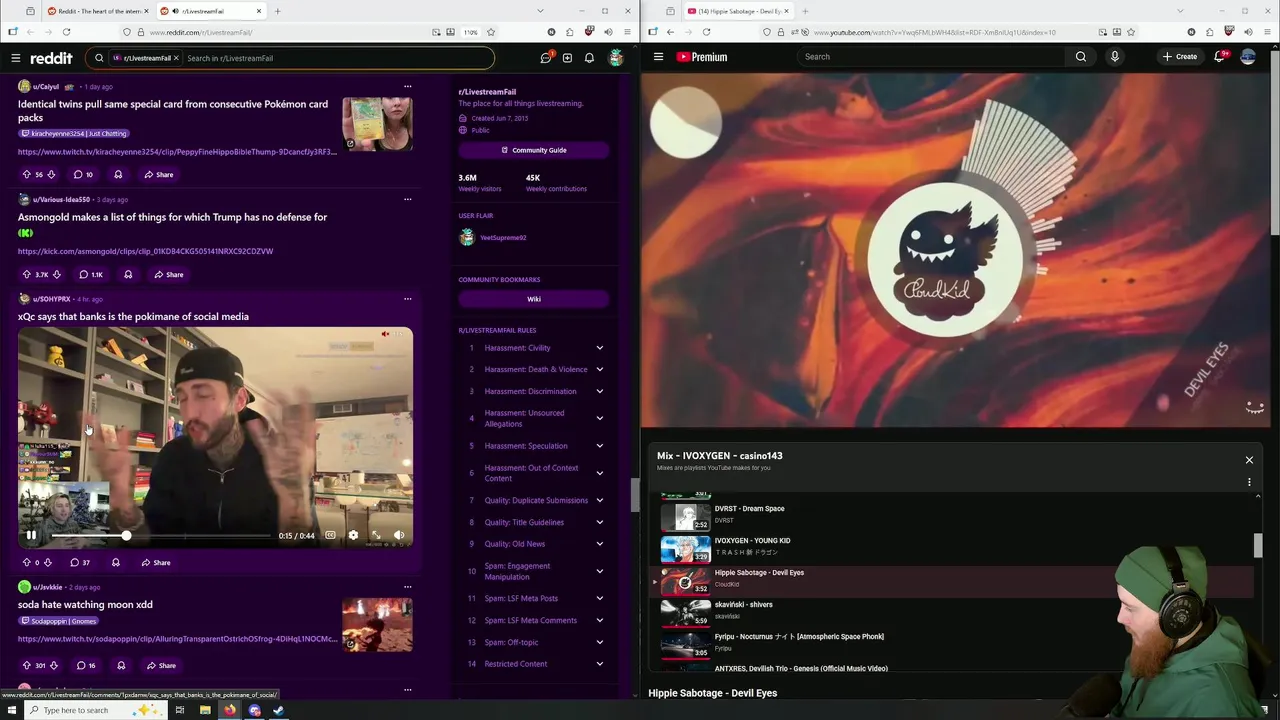Viewport: 1280px width, 720px height.
Task: Upvote the soda hate watching post
Action: [x=26, y=665]
